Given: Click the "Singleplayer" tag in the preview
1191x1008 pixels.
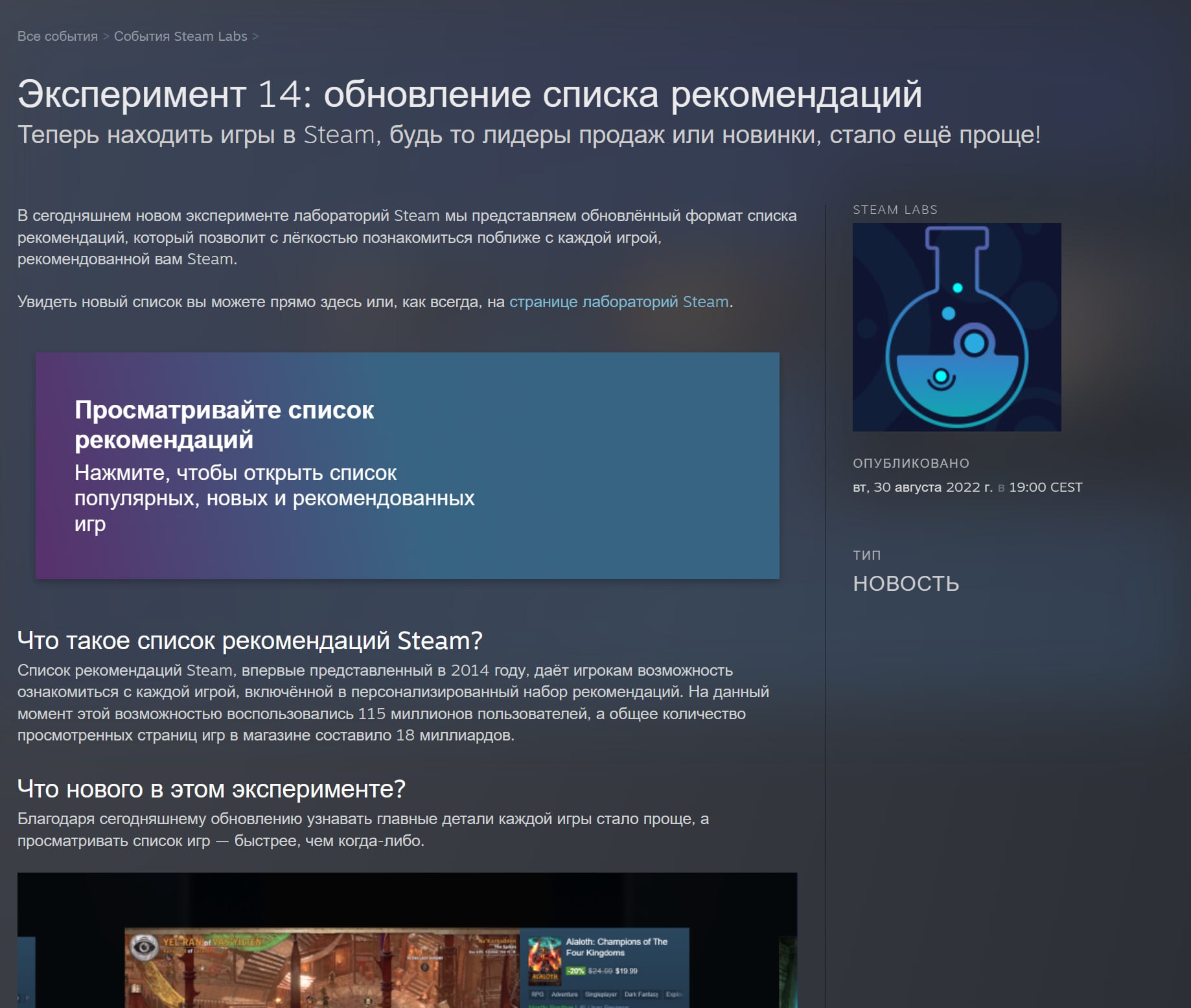Looking at the screenshot, I should tap(601, 994).
